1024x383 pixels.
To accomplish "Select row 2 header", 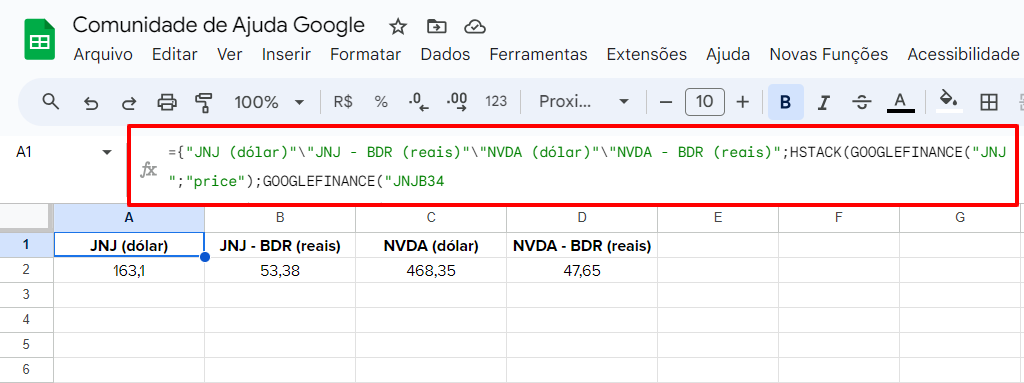I will pos(27,270).
